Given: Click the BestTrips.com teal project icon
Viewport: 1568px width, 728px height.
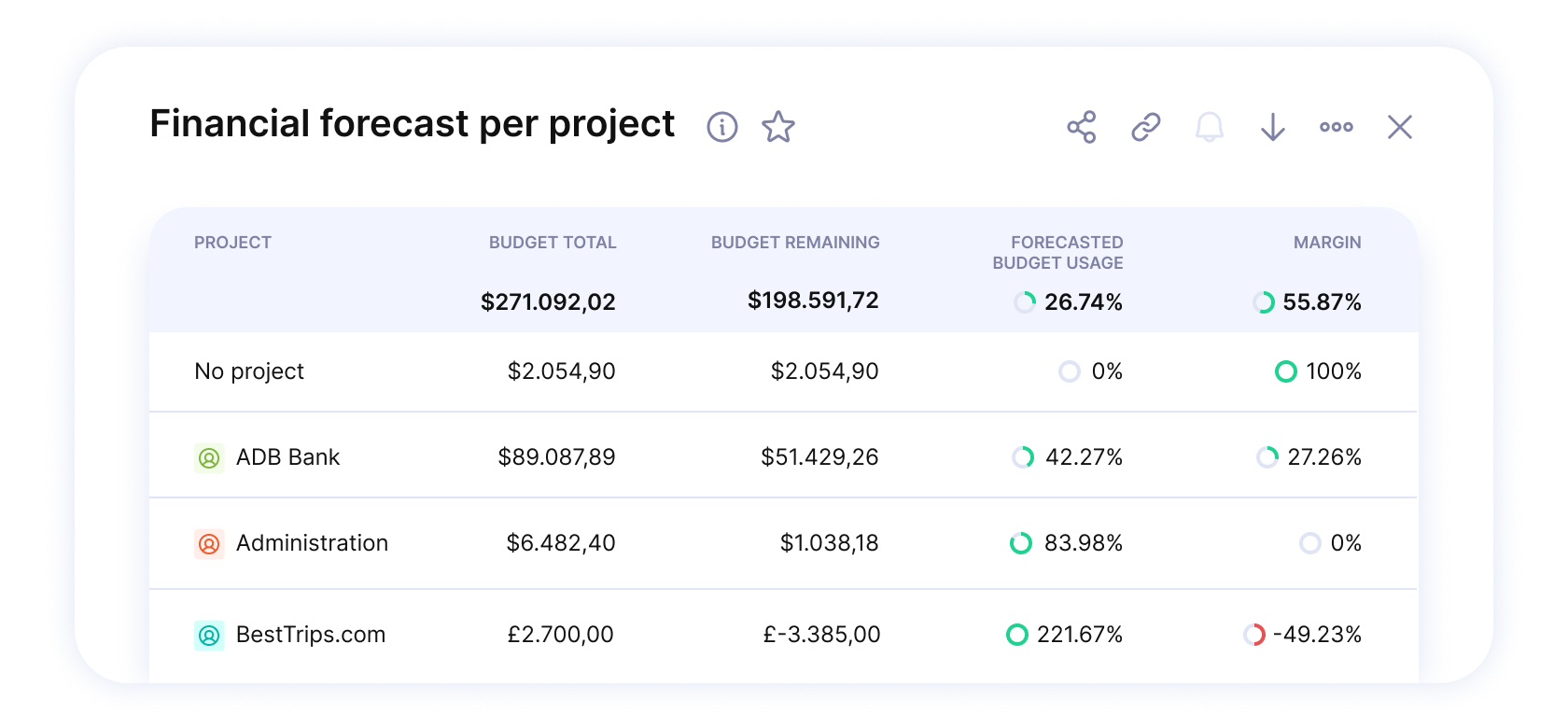Looking at the screenshot, I should [209, 636].
